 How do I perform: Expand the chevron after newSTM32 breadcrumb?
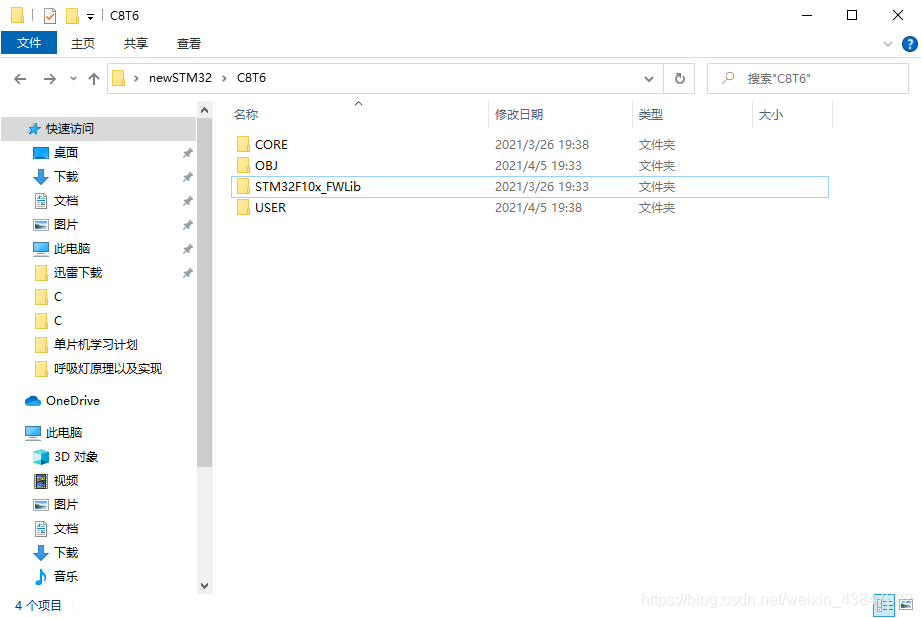224,79
